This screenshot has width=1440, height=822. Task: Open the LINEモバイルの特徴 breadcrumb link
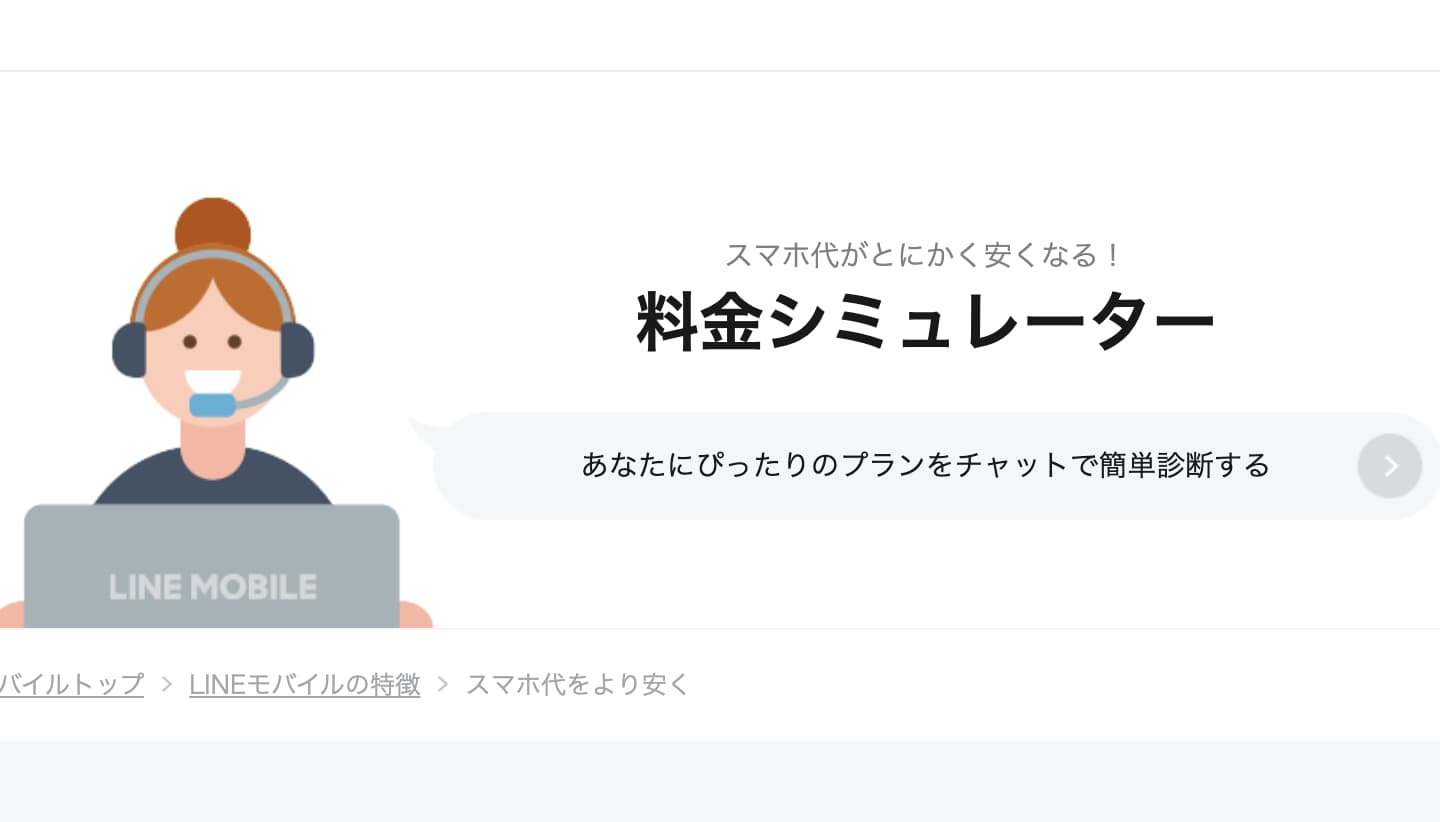pos(304,684)
